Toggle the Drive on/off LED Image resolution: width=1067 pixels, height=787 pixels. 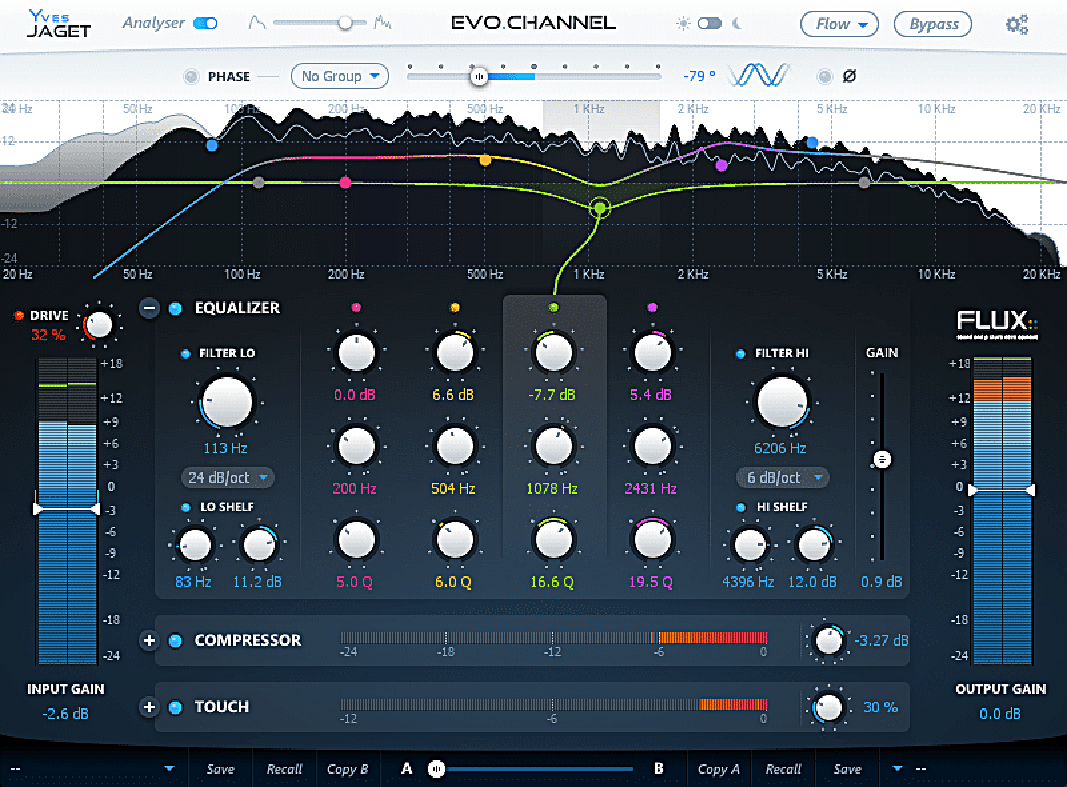click(19, 315)
